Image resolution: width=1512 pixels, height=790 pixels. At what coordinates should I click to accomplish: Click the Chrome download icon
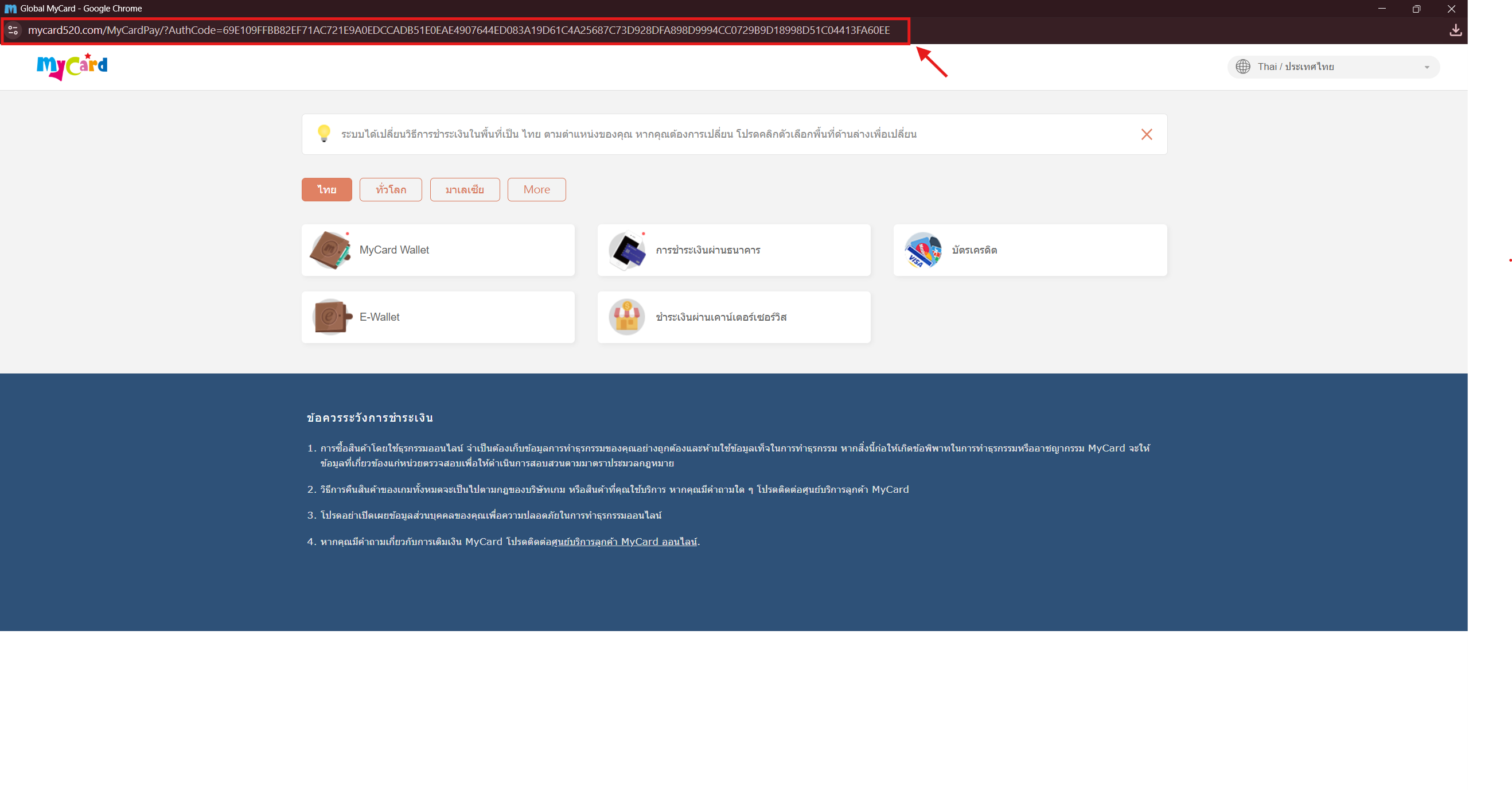click(1455, 30)
